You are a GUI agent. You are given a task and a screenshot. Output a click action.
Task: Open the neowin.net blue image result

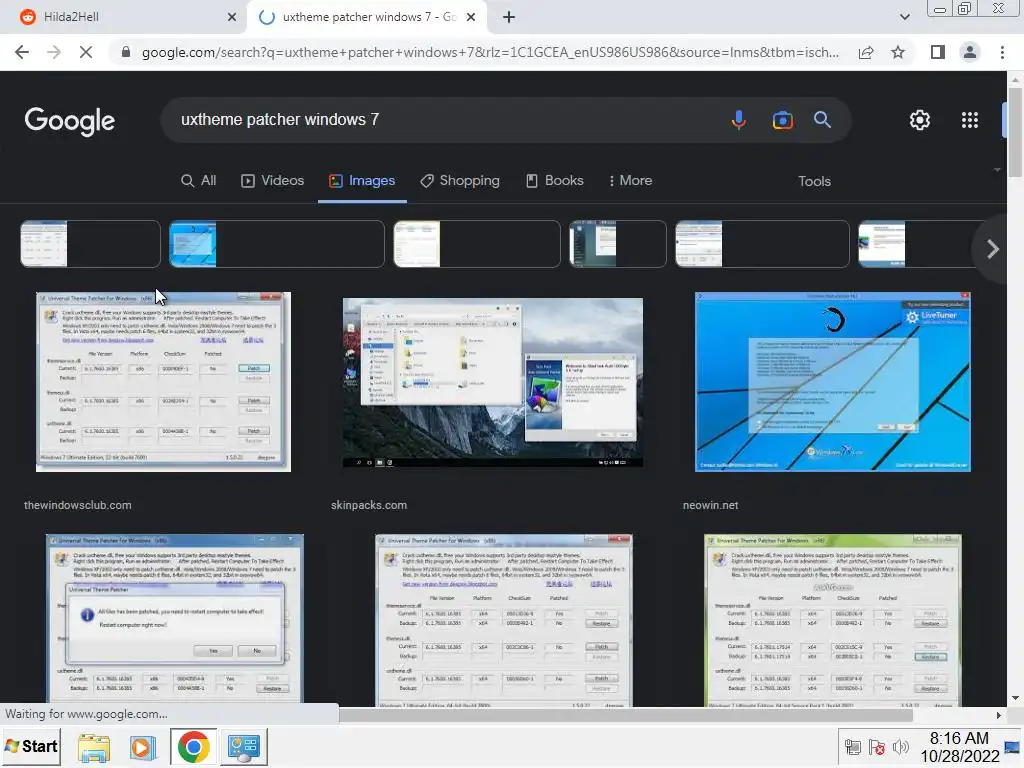[x=833, y=381]
